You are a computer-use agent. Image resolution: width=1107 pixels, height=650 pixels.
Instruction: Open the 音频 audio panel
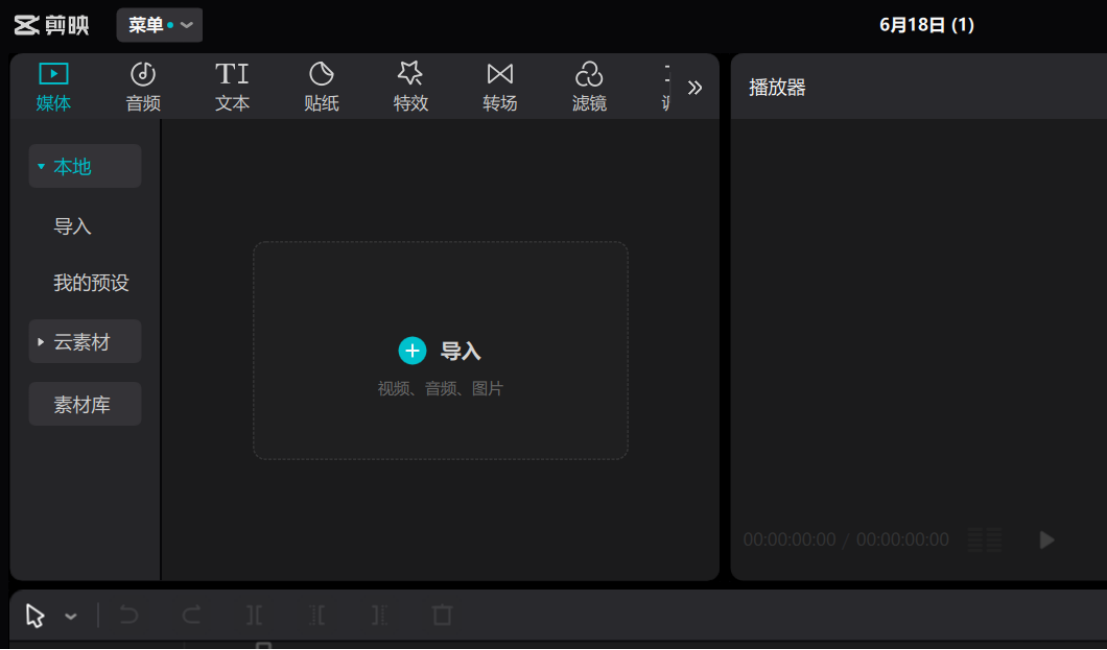tap(141, 85)
